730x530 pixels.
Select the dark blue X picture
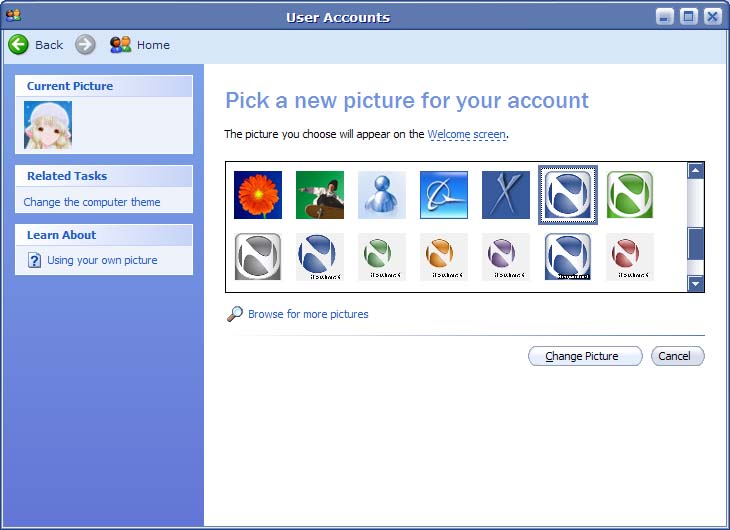tap(506, 195)
